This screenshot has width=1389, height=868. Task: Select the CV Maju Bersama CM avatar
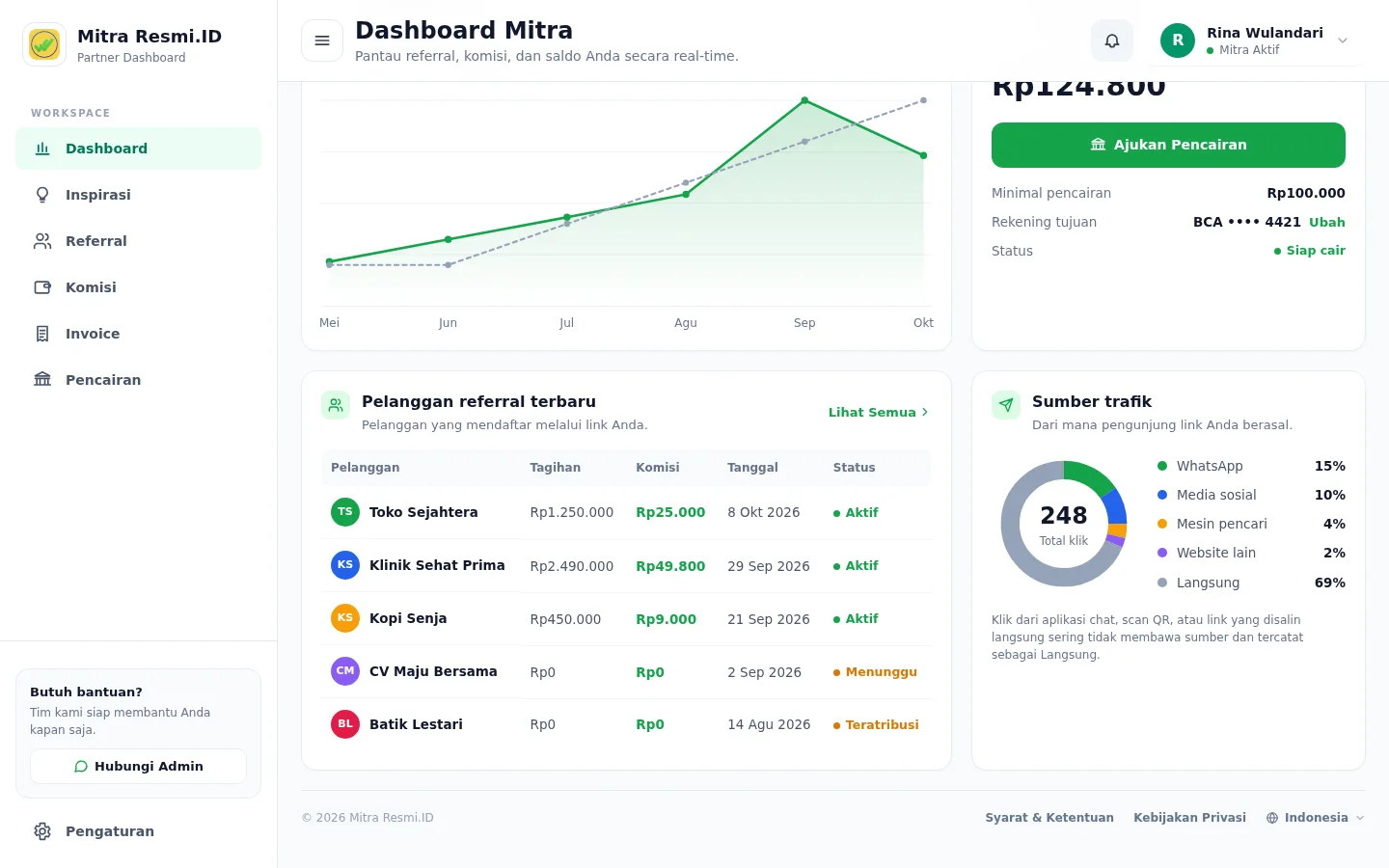(x=345, y=671)
